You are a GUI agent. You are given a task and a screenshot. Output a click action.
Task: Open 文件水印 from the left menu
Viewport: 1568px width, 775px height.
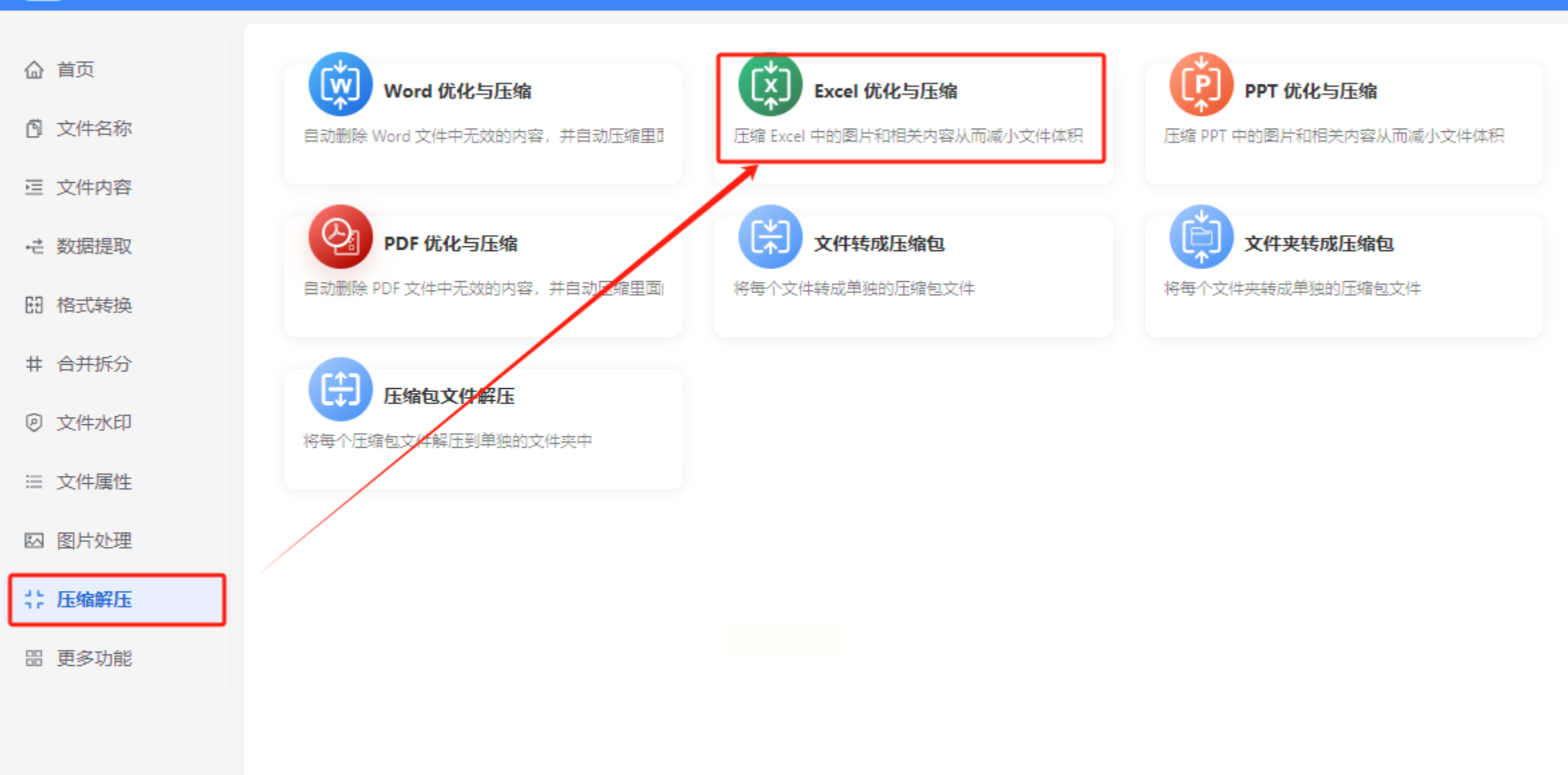click(94, 423)
